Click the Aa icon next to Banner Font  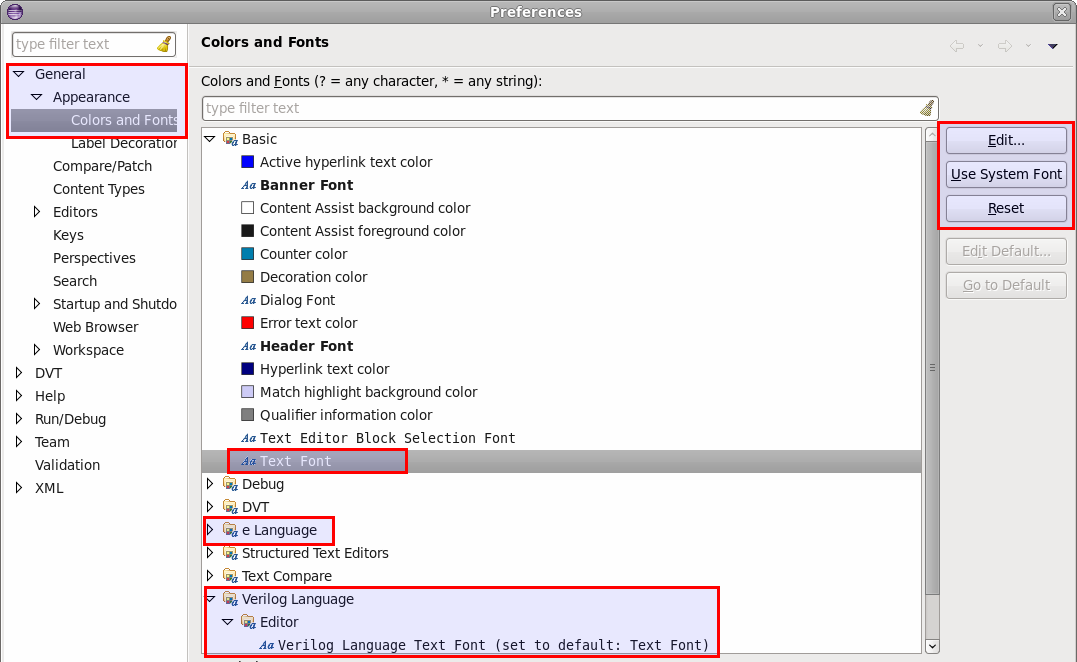(247, 185)
